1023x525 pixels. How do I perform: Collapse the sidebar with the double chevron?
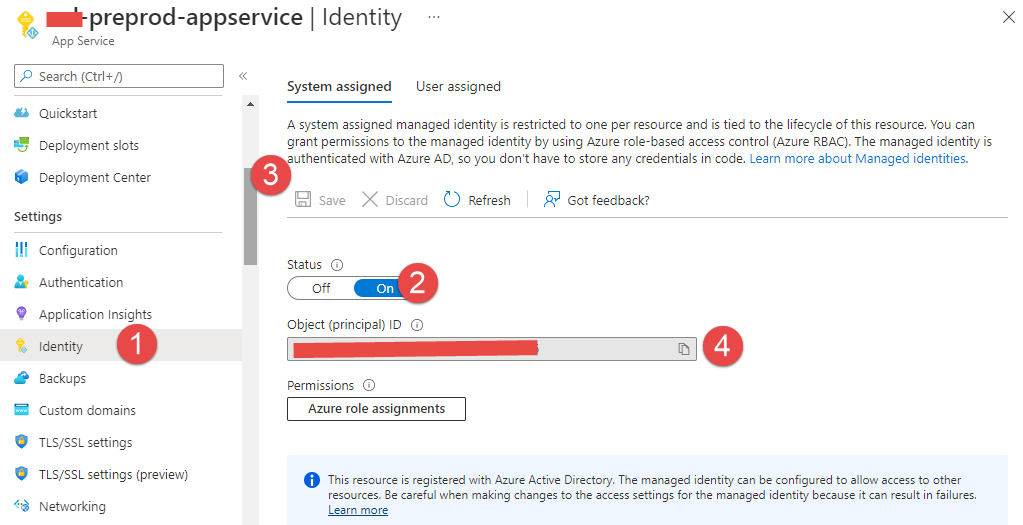(242, 76)
